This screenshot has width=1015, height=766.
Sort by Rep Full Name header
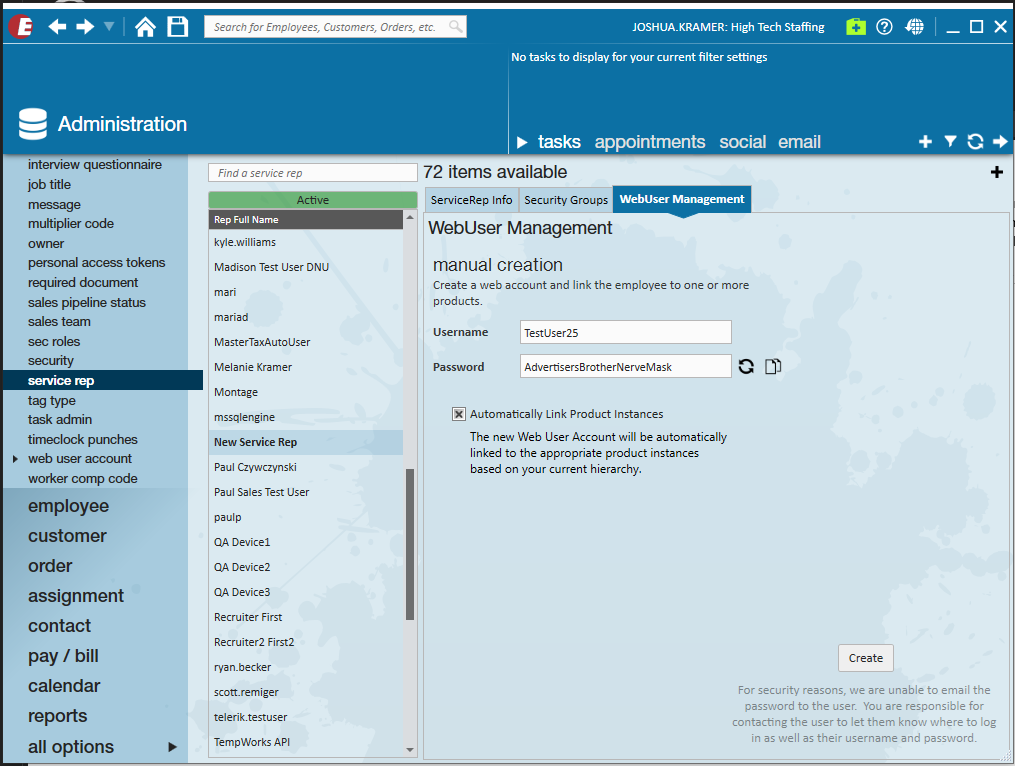click(x=306, y=220)
